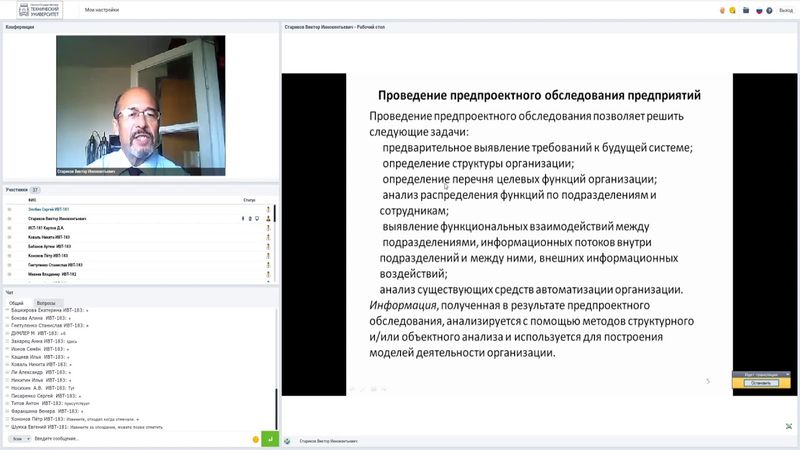Image resolution: width=800 pixels, height=450 pixels.
Task: Open the folder icon in top bar
Action: pos(746,10)
